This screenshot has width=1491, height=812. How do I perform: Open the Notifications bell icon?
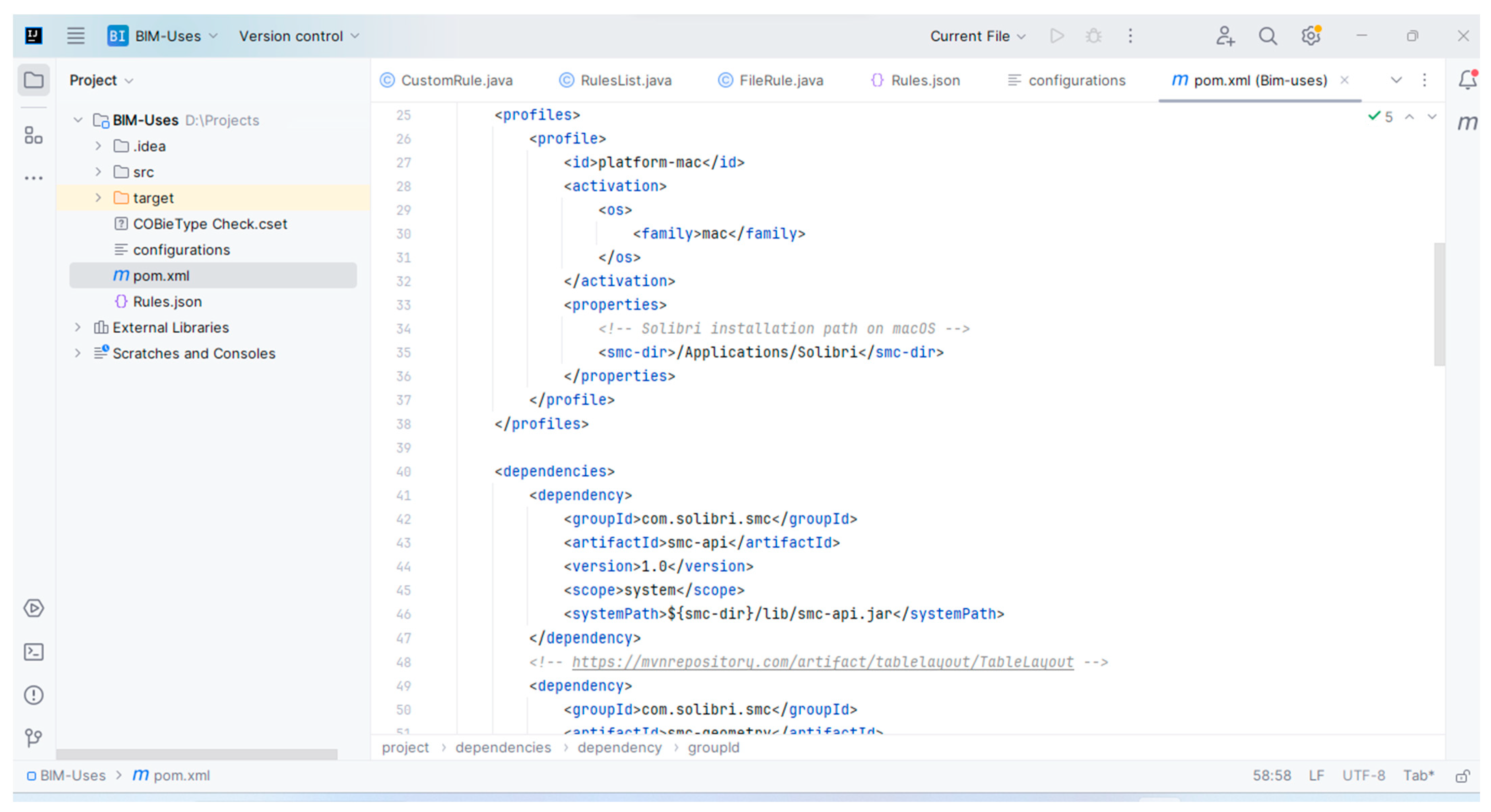click(x=1467, y=80)
